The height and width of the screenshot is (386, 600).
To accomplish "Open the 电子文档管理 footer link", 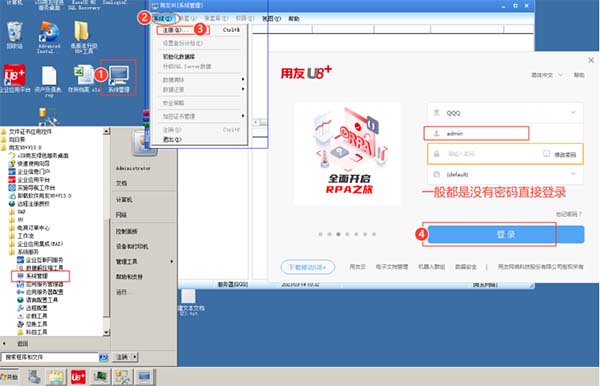I will tap(391, 267).
